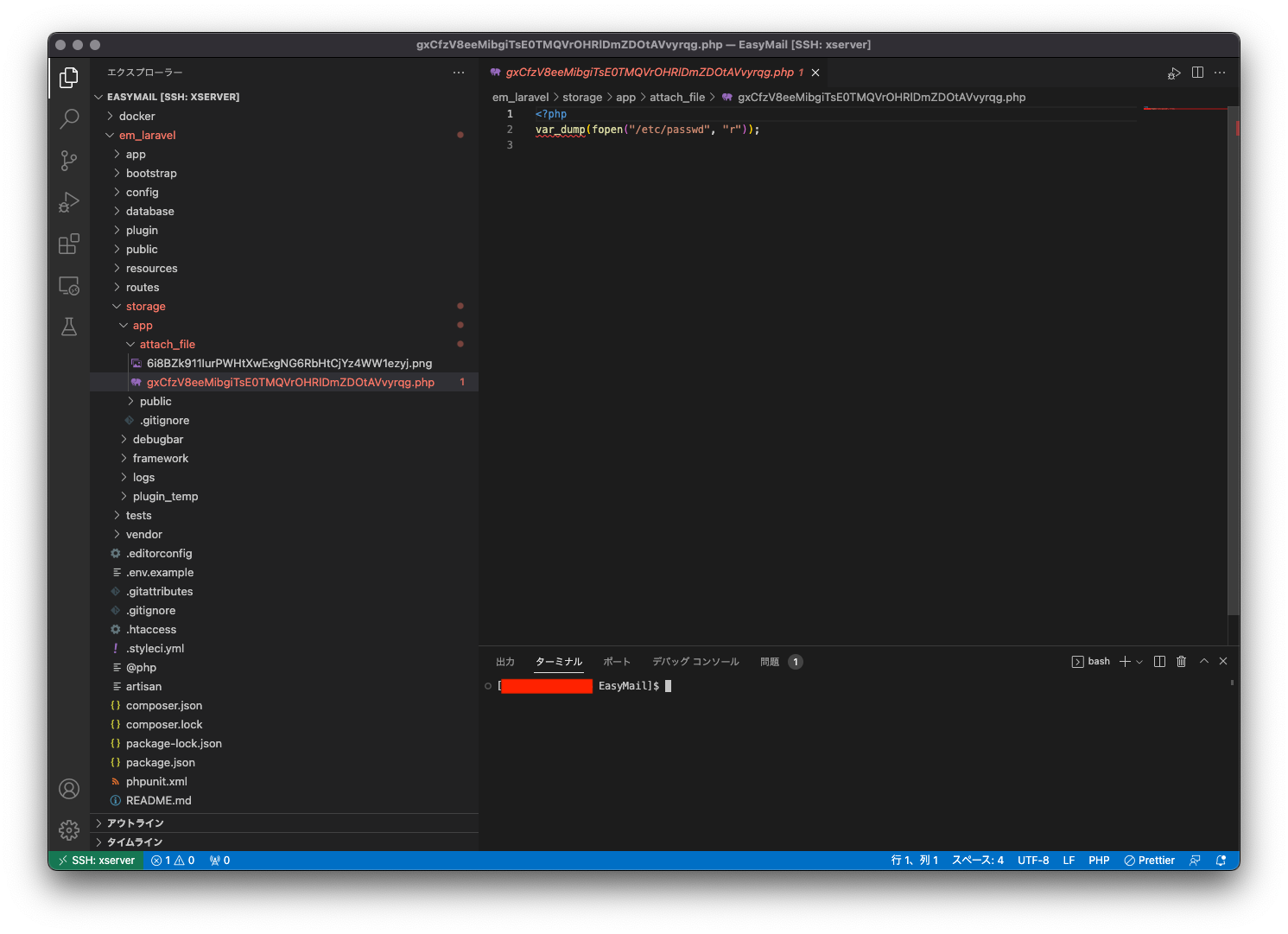Open the README.md file
The height and width of the screenshot is (934, 1288).
coord(158,801)
